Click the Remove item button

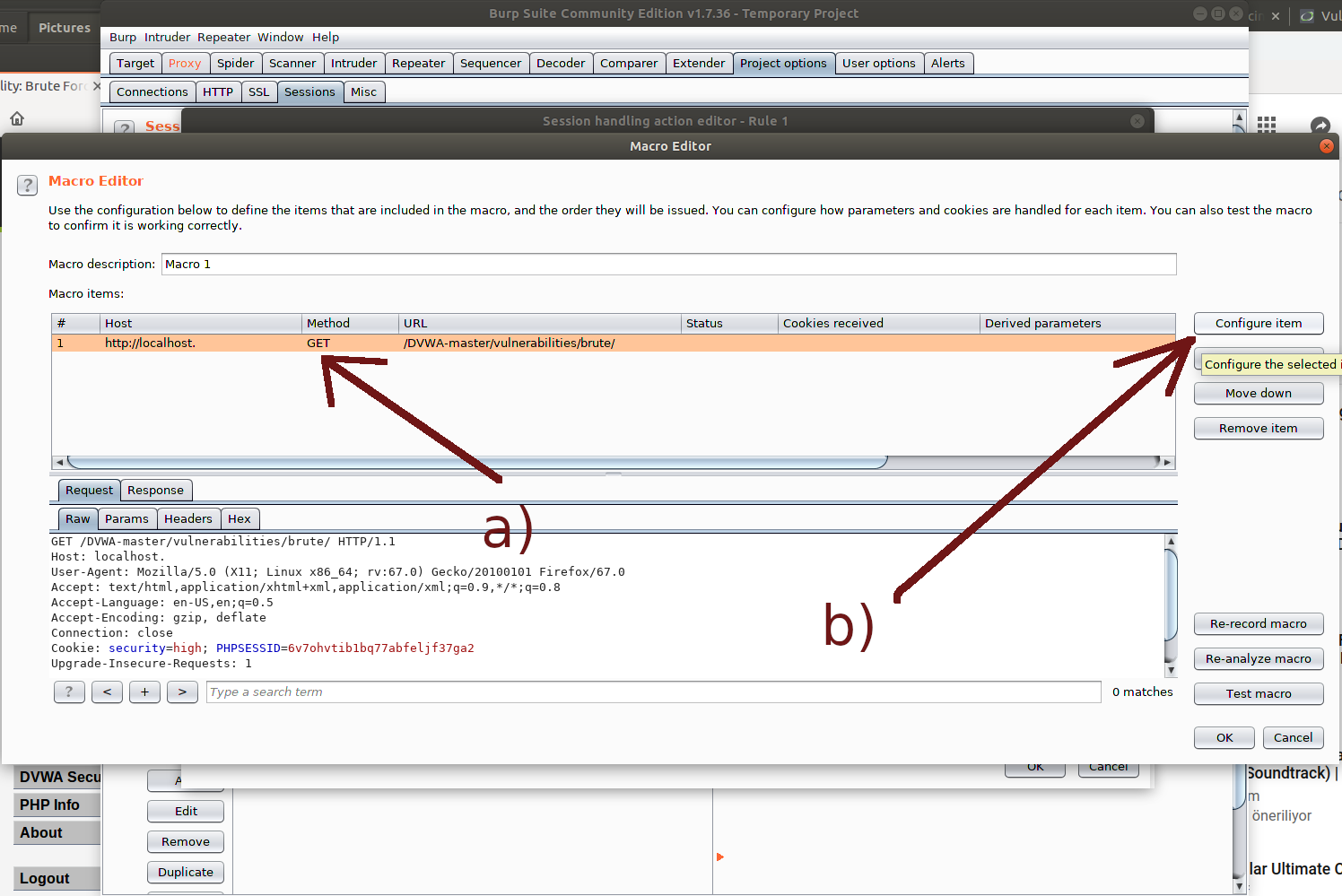tap(1259, 428)
